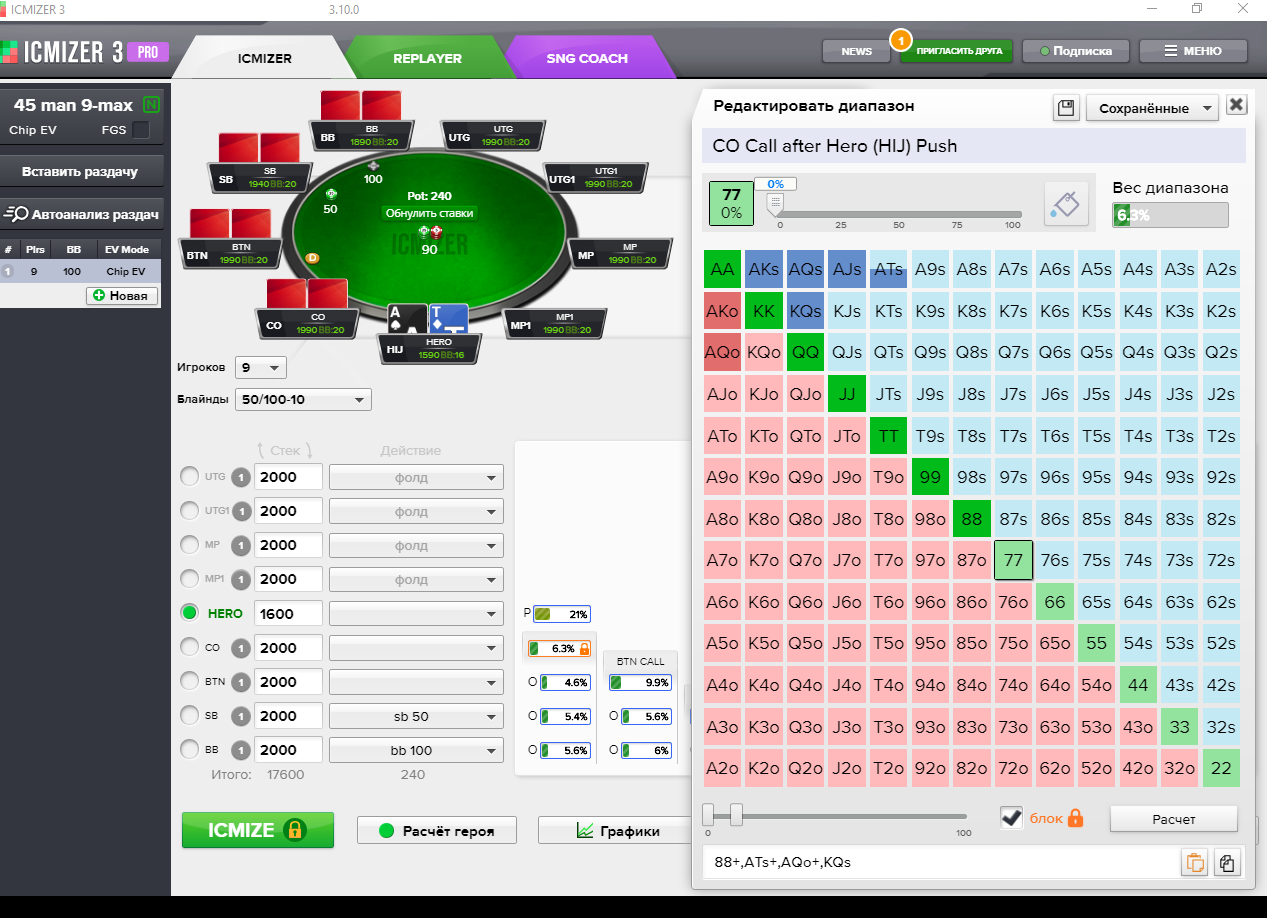Click the ICMIZER 3 PRO logo
The image size is (1267, 918).
[x=85, y=51]
